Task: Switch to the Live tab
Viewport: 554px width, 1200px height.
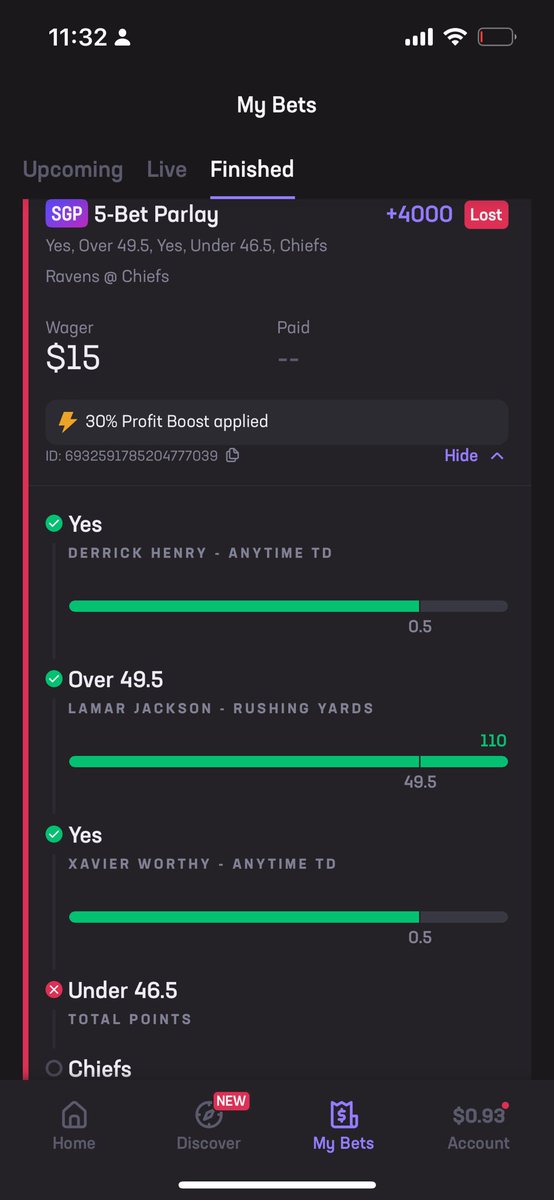Action: coord(167,169)
